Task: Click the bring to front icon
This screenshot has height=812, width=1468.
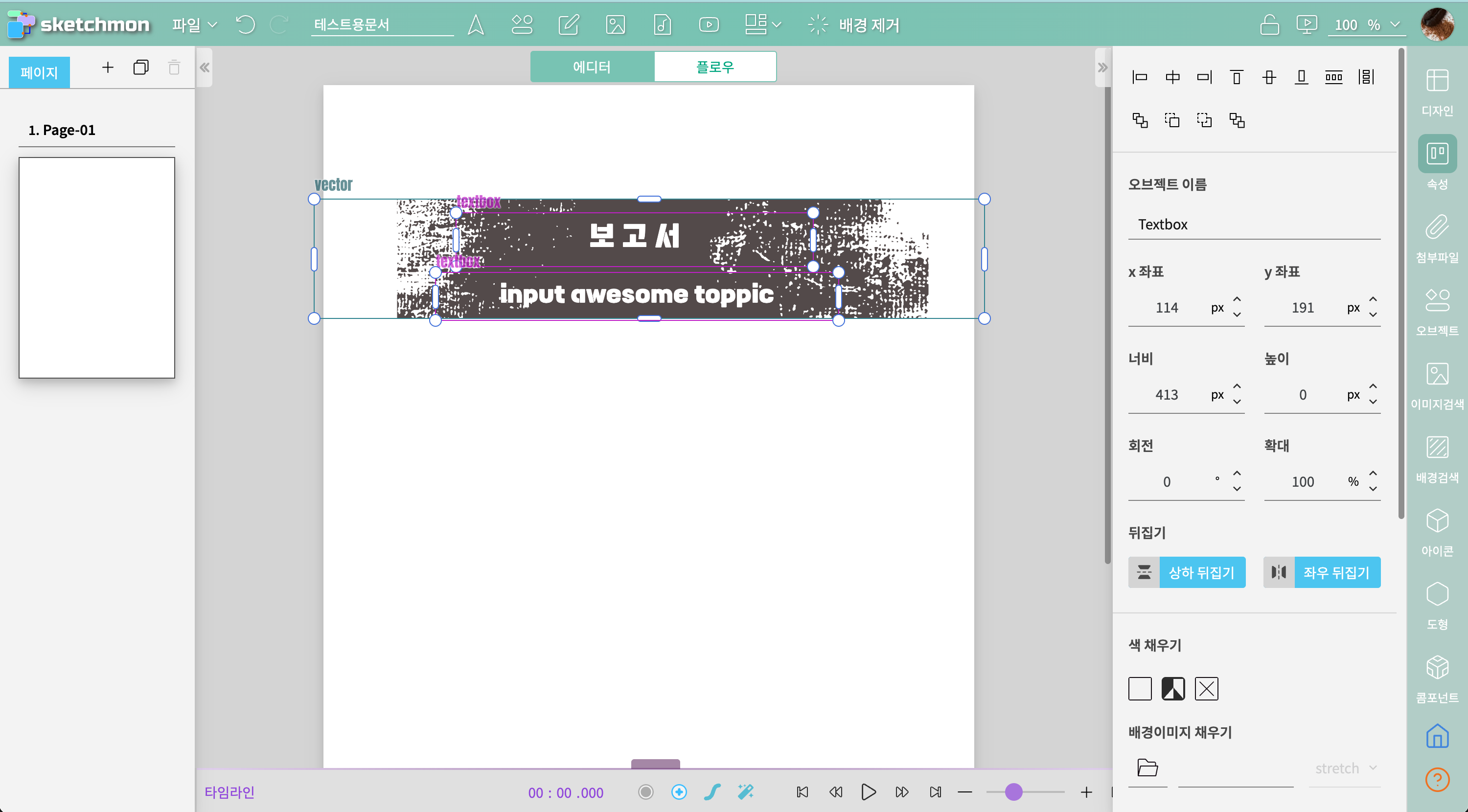Action: pyautogui.click(x=1140, y=120)
